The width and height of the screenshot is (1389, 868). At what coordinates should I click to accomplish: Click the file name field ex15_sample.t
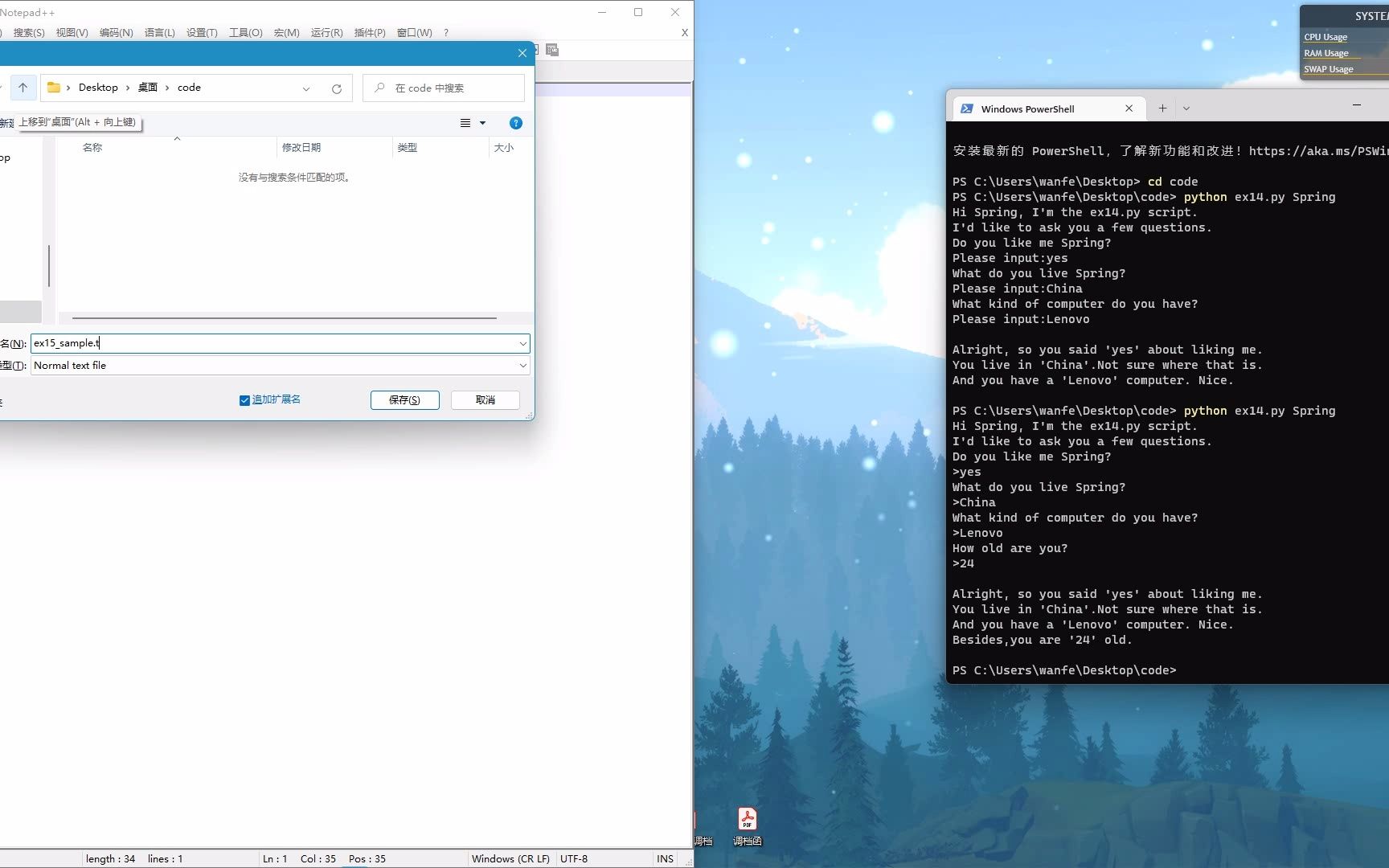(273, 343)
